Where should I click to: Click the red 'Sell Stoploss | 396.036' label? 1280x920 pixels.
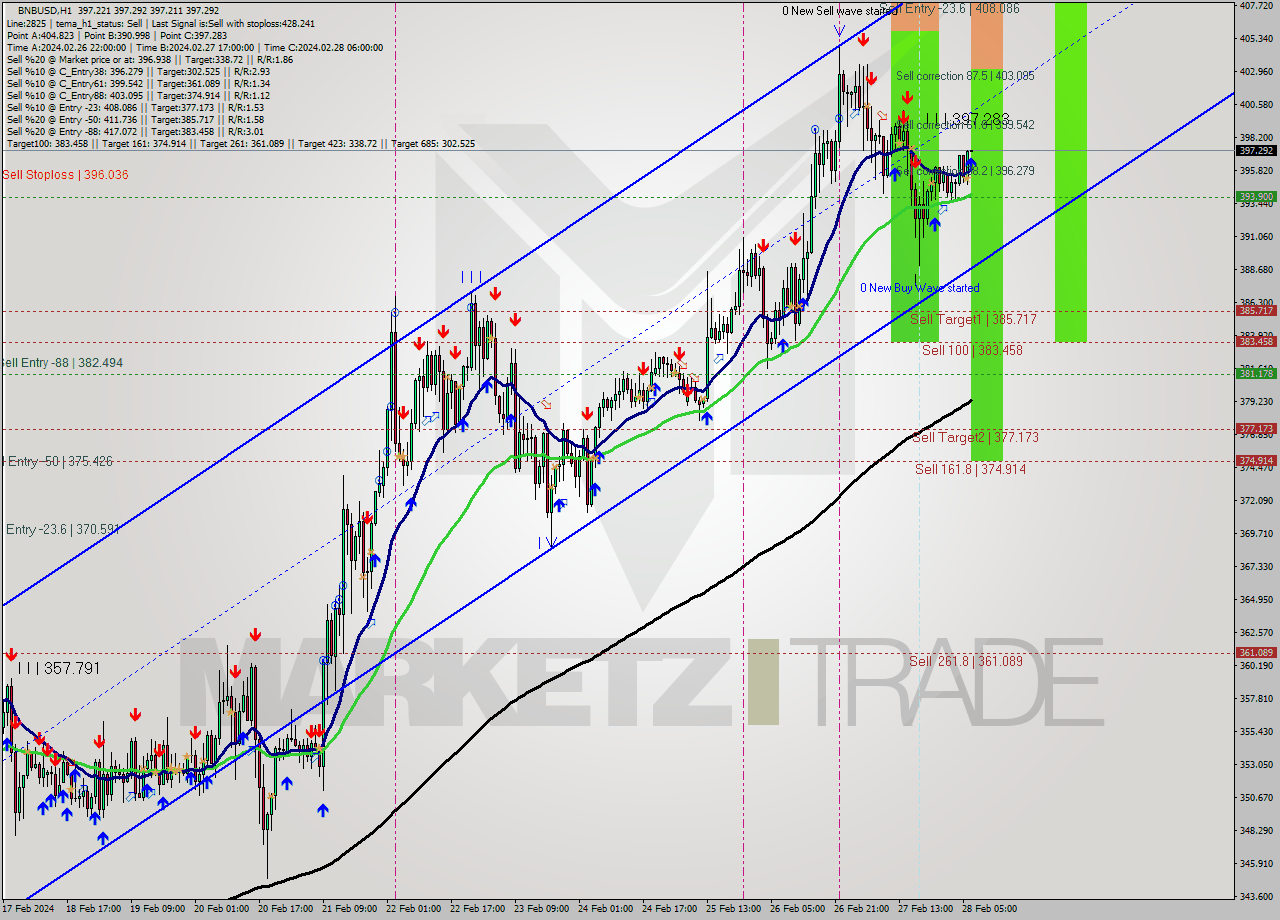point(65,175)
